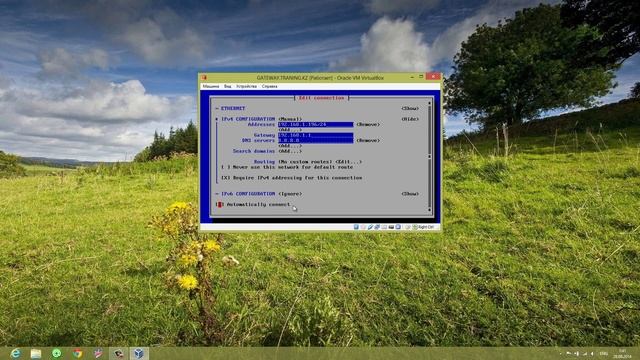This screenshot has height=360, width=640.
Task: Click the Edit connection dialog scrollbar
Action: 429,157
